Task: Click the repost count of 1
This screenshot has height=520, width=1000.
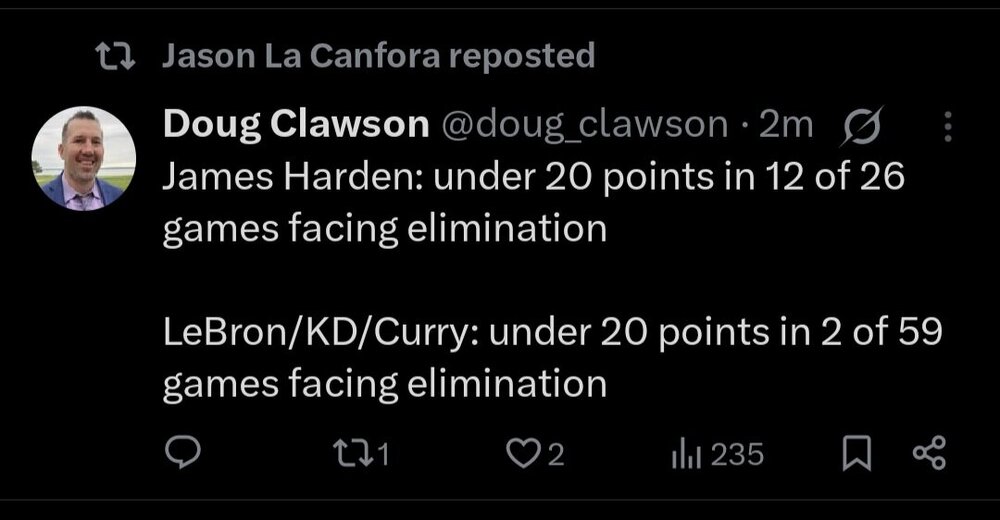Action: (x=385, y=456)
